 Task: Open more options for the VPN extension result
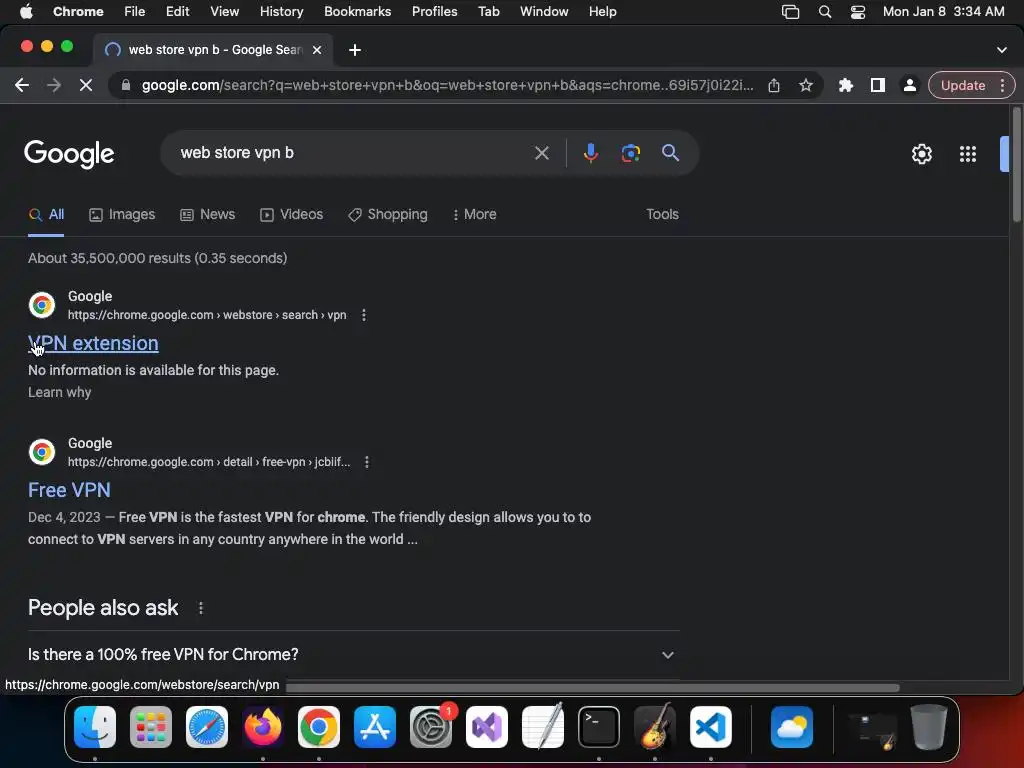[364, 315]
